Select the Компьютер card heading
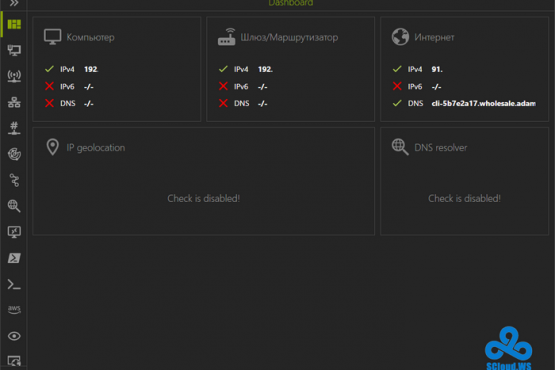This screenshot has height=370, width=555. pos(90,37)
